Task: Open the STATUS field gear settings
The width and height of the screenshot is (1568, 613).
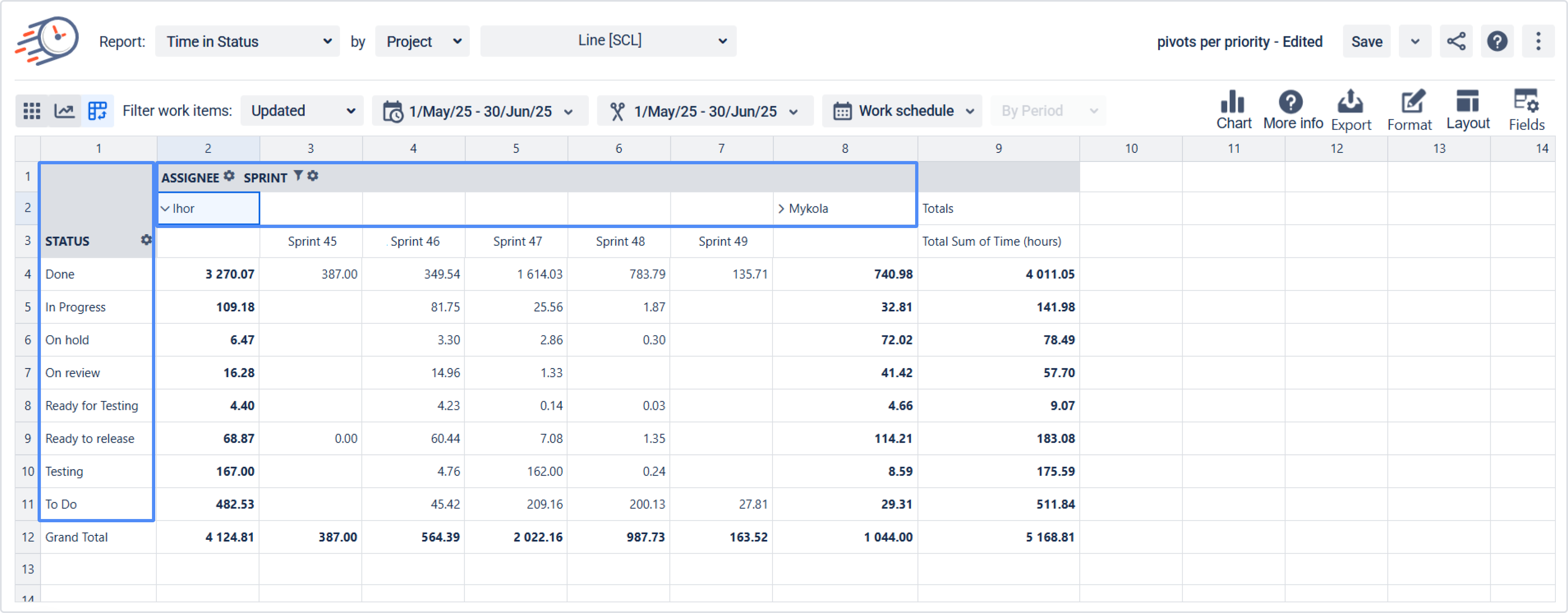Action: (x=146, y=240)
